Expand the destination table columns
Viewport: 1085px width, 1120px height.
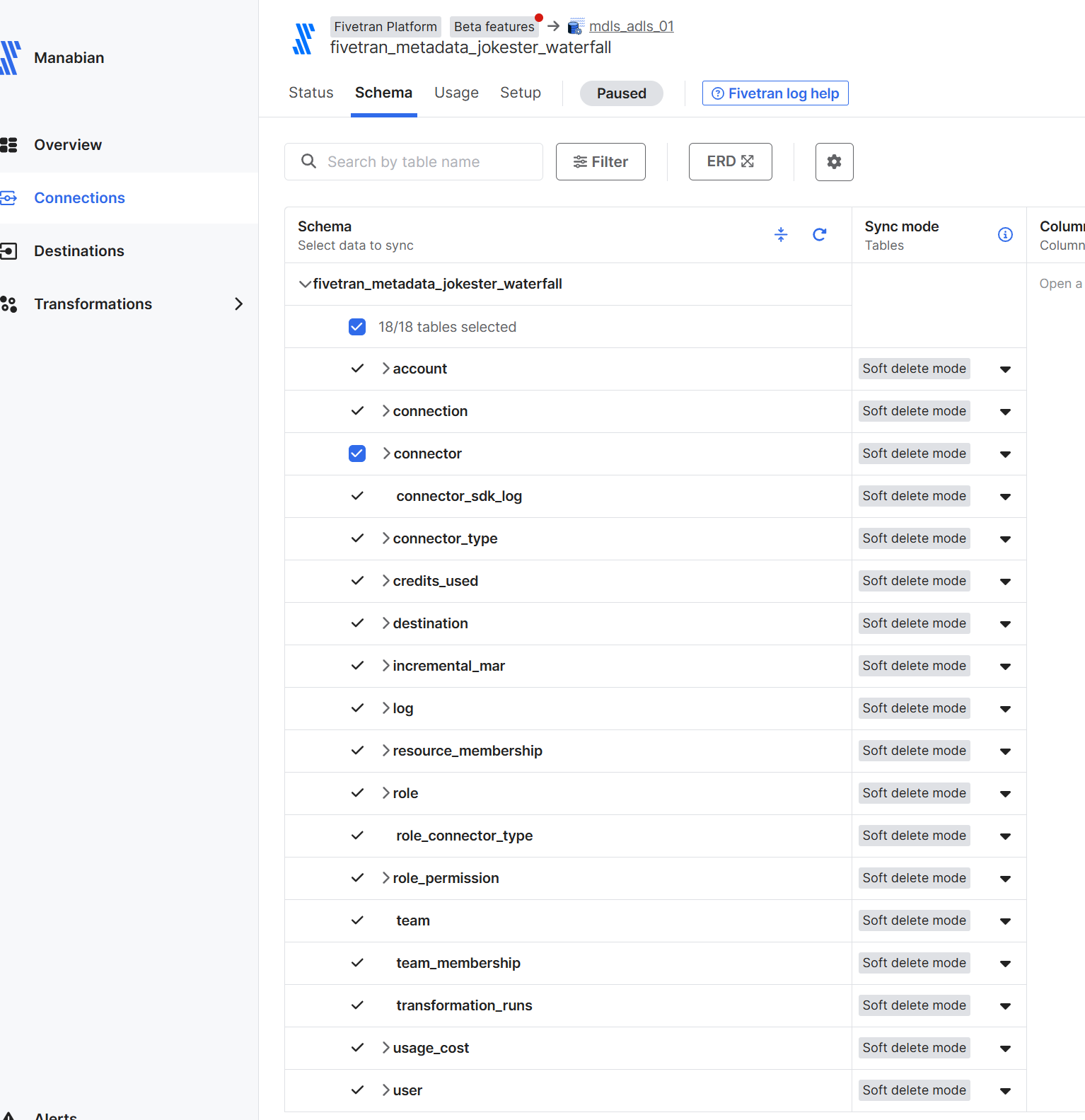tap(385, 623)
